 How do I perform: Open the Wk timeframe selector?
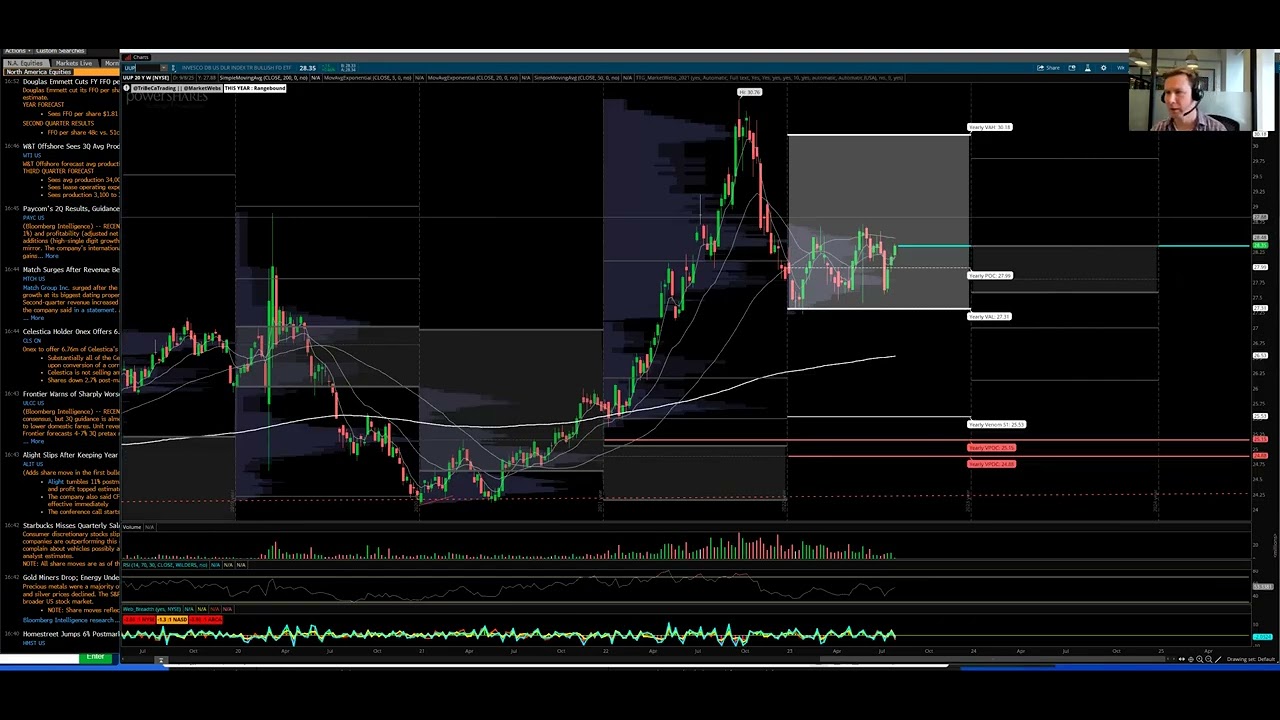click(1120, 68)
